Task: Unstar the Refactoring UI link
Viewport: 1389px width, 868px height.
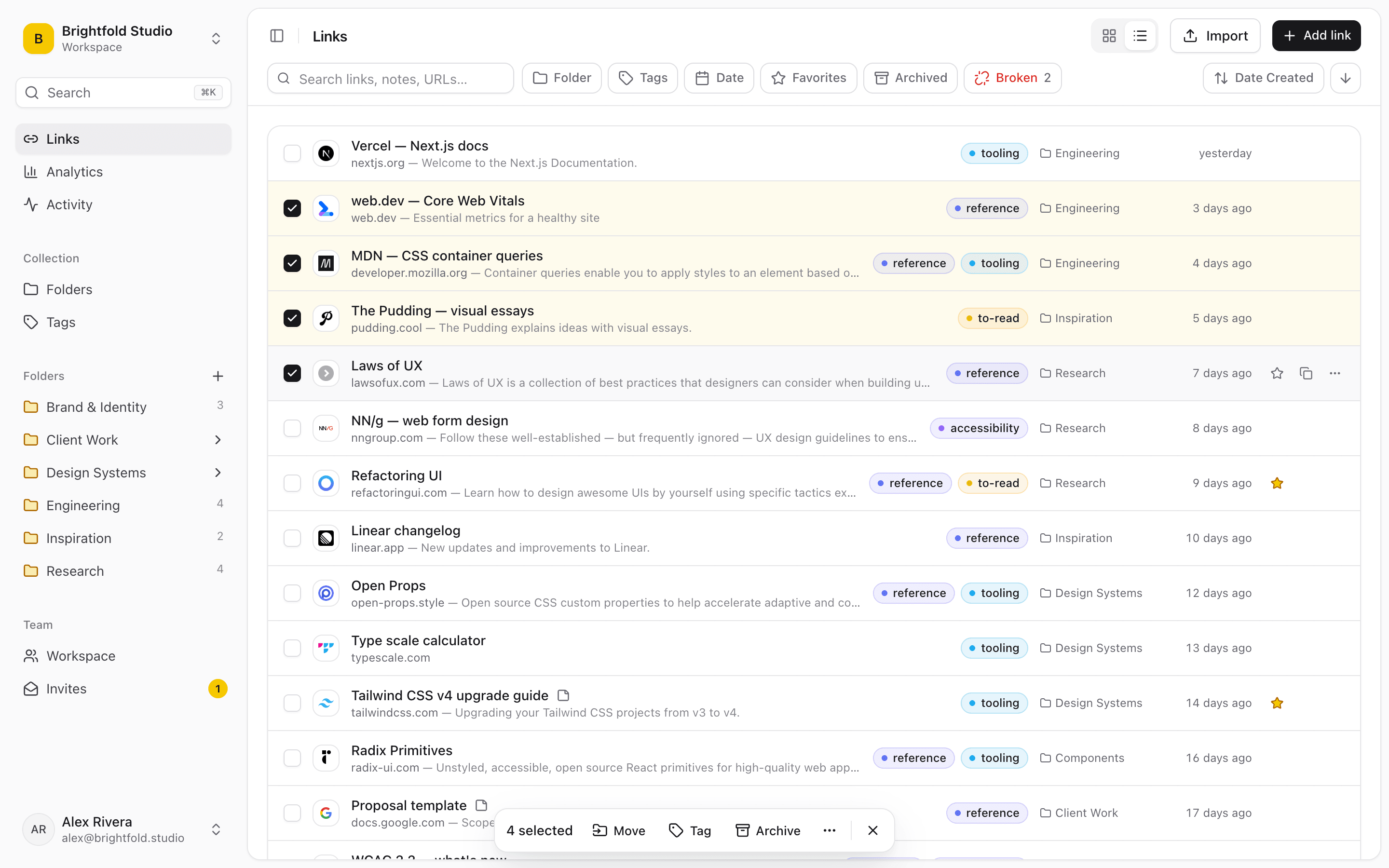Action: [x=1277, y=483]
